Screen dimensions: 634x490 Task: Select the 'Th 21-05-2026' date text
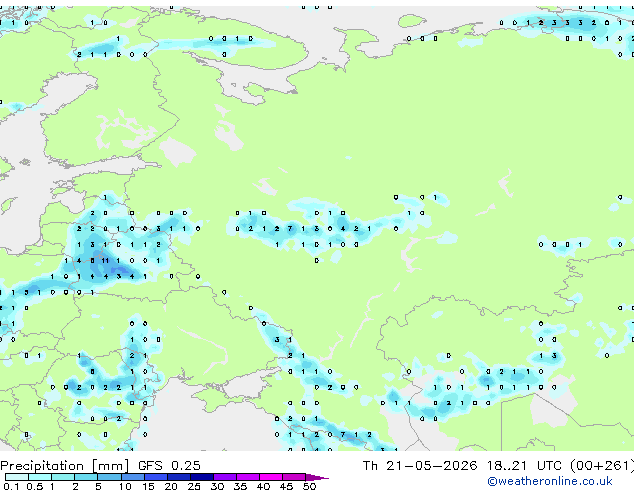click(x=420, y=466)
